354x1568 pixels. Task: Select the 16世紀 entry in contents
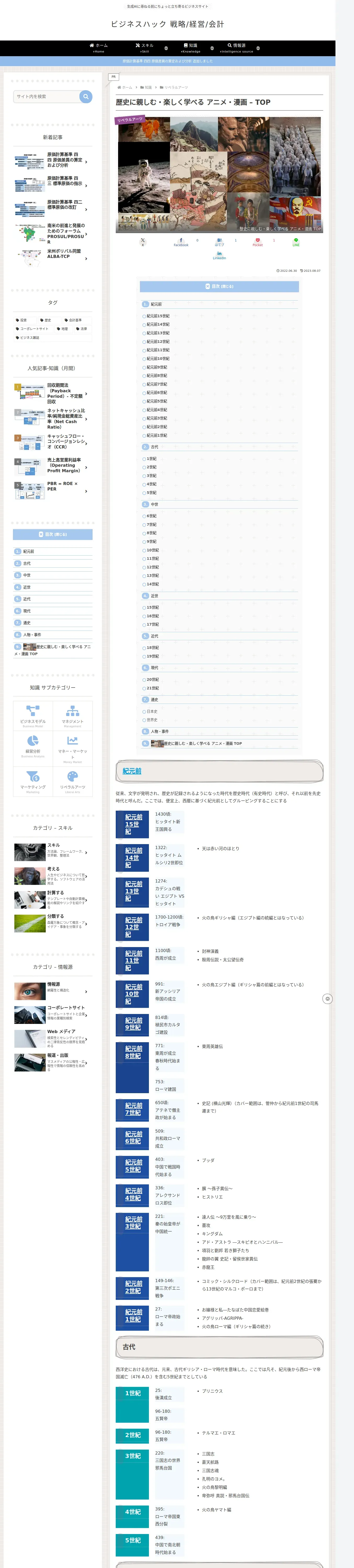pyautogui.click(x=153, y=616)
